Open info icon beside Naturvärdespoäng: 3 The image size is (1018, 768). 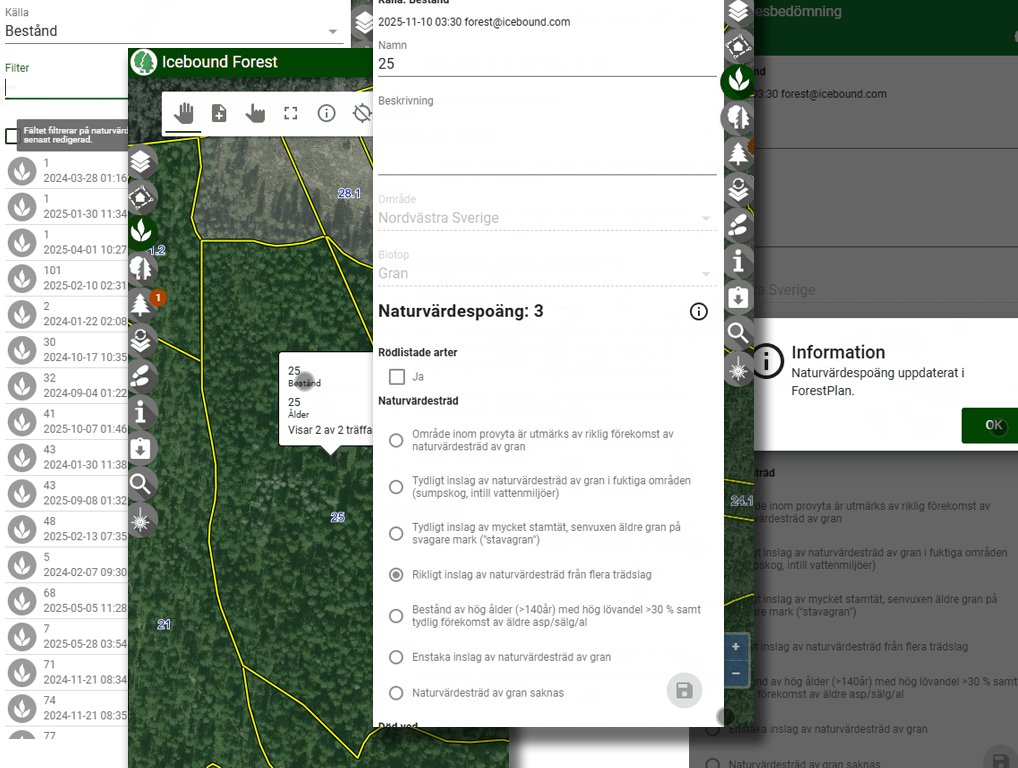698,312
